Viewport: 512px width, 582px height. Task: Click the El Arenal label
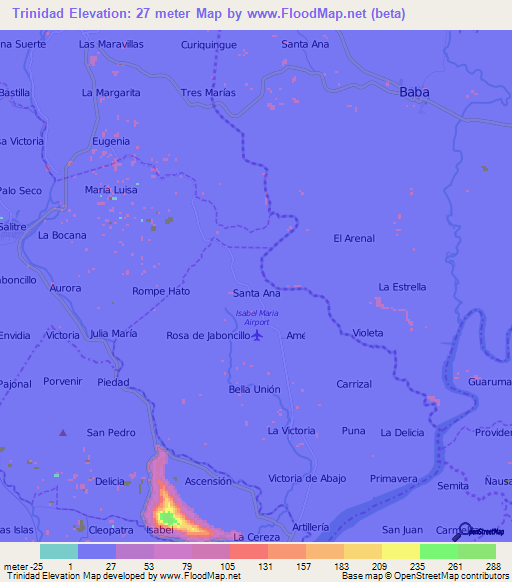click(354, 238)
